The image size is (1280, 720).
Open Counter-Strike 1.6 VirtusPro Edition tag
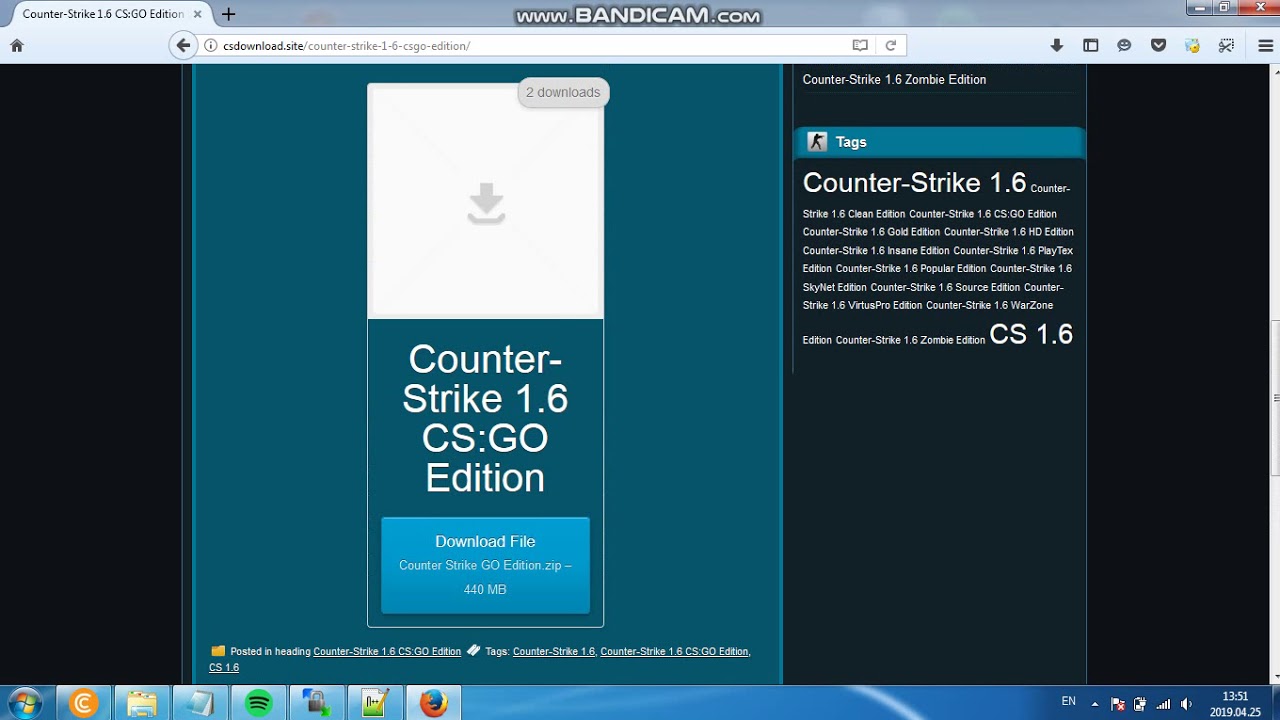point(933,296)
